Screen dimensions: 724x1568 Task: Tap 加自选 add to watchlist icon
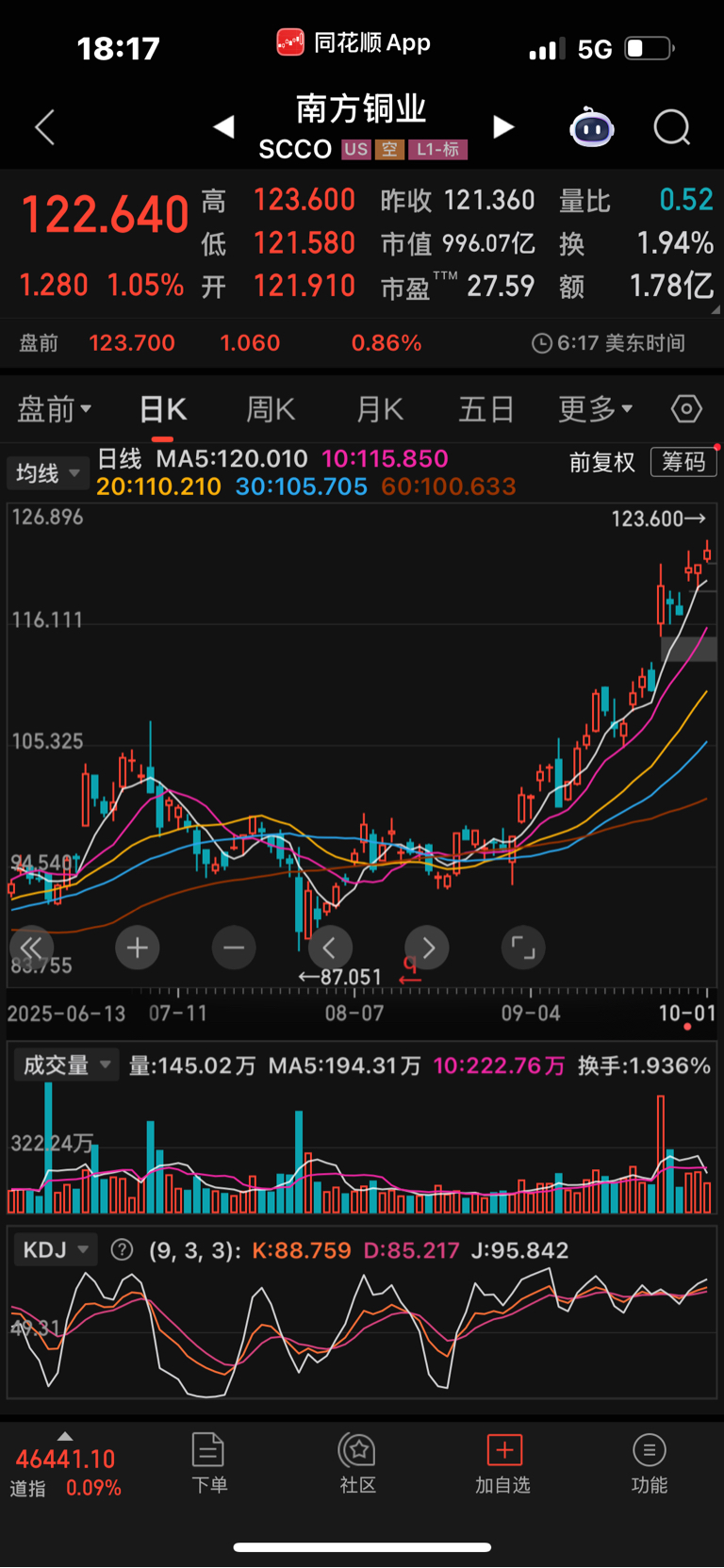pyautogui.click(x=504, y=1450)
